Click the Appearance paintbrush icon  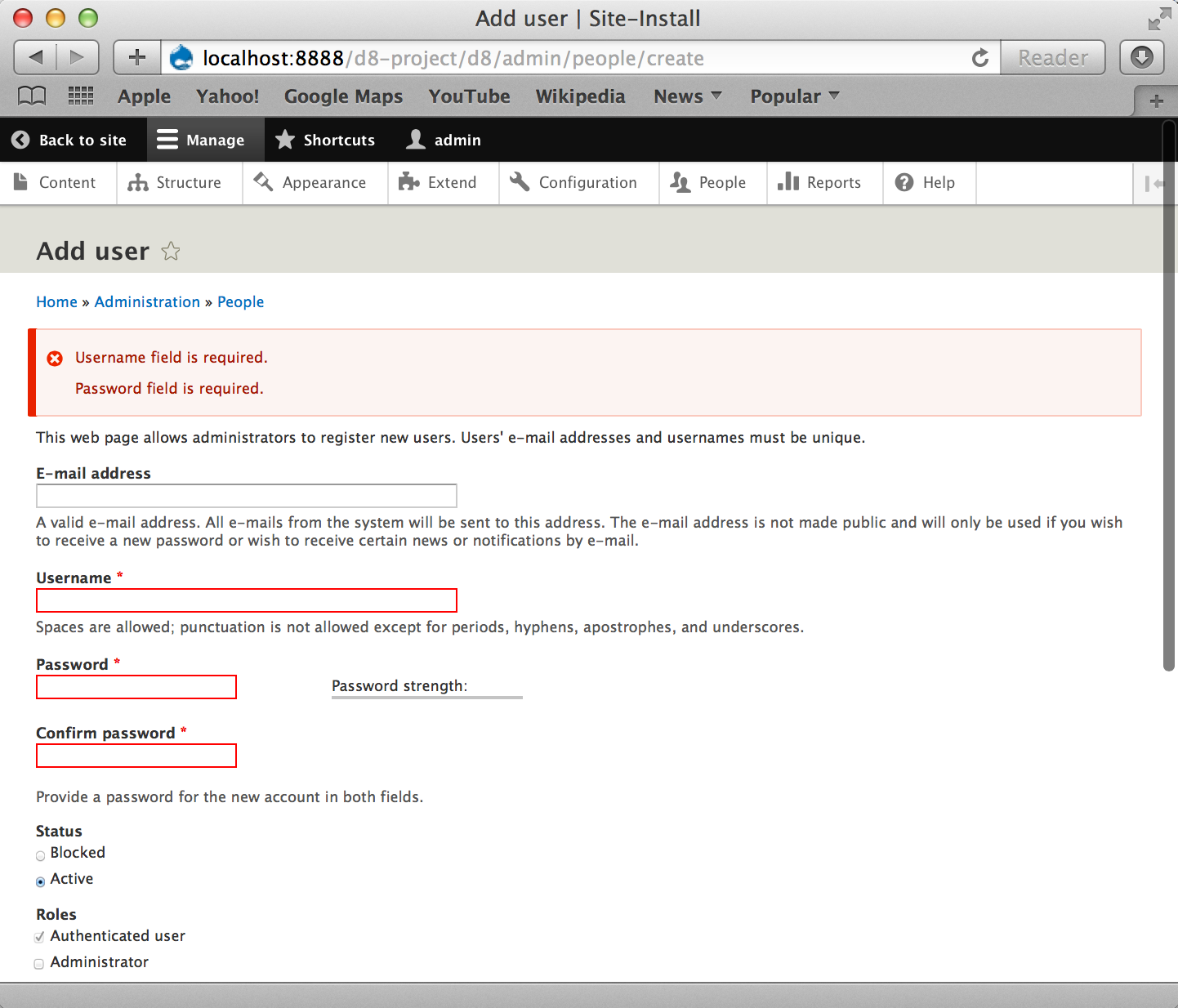click(x=263, y=181)
